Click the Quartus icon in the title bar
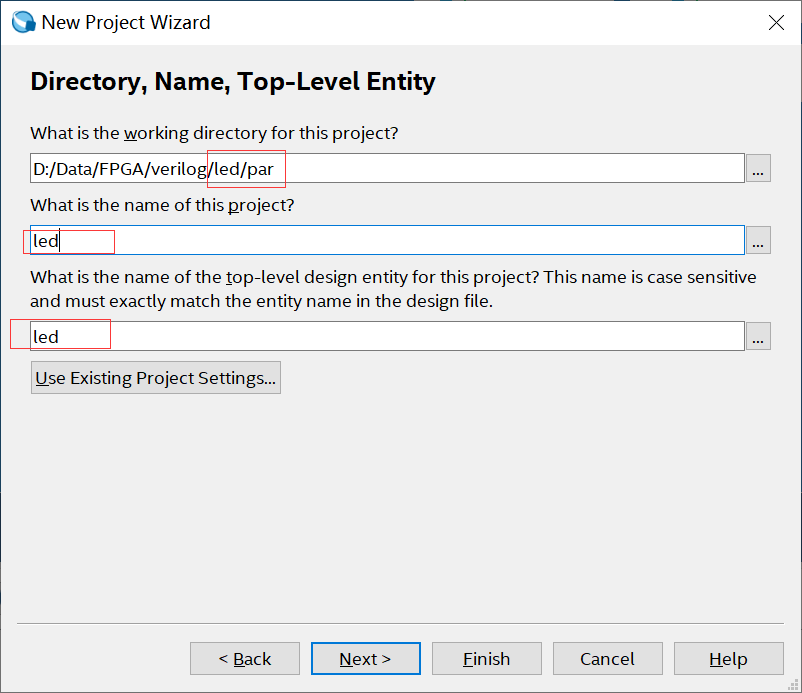802x693 pixels. pos(22,22)
